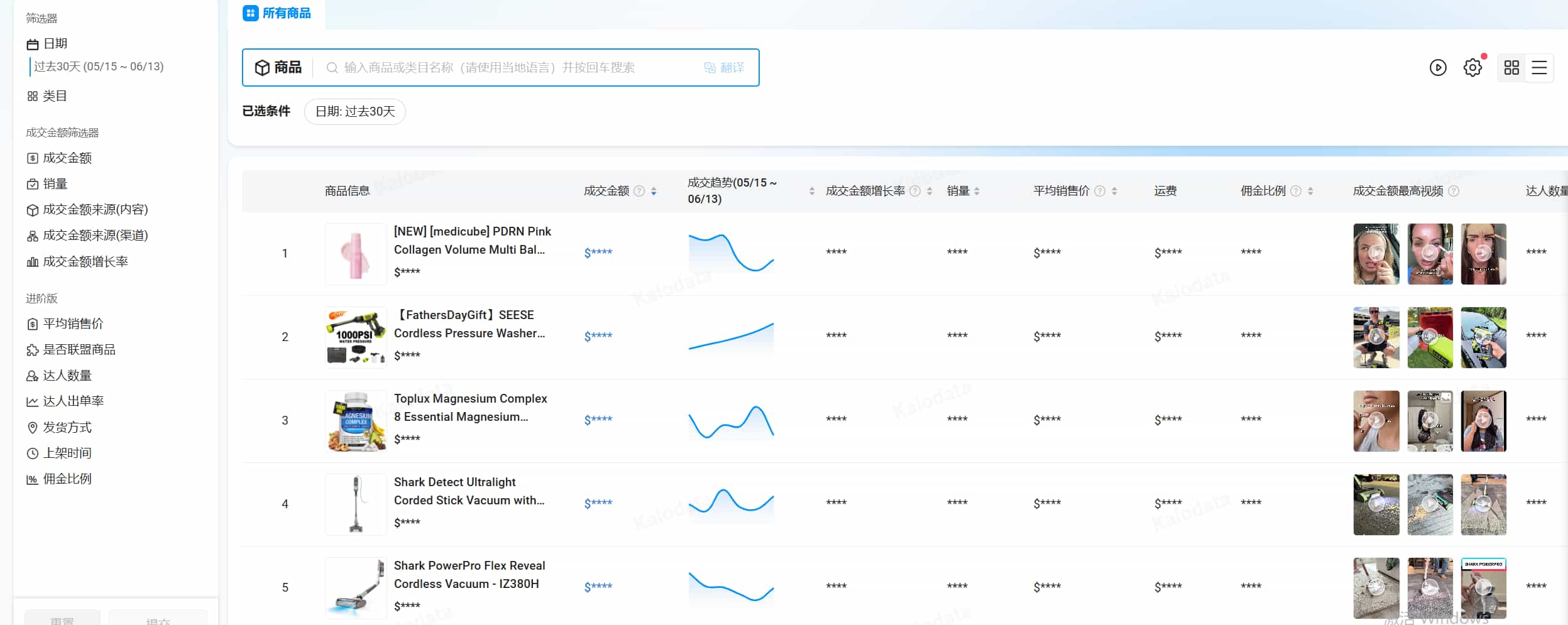Switch to grid view layout

pyautogui.click(x=1511, y=68)
